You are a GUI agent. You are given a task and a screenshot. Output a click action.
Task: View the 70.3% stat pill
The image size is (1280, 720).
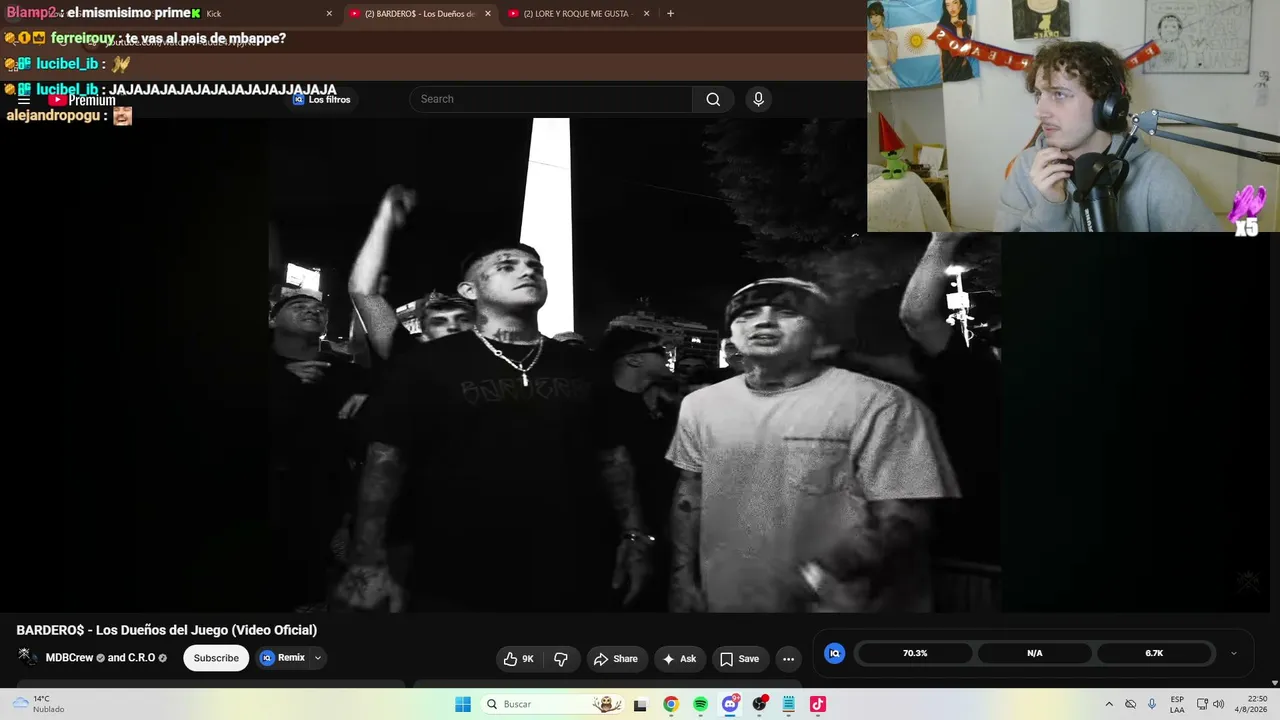pos(915,653)
